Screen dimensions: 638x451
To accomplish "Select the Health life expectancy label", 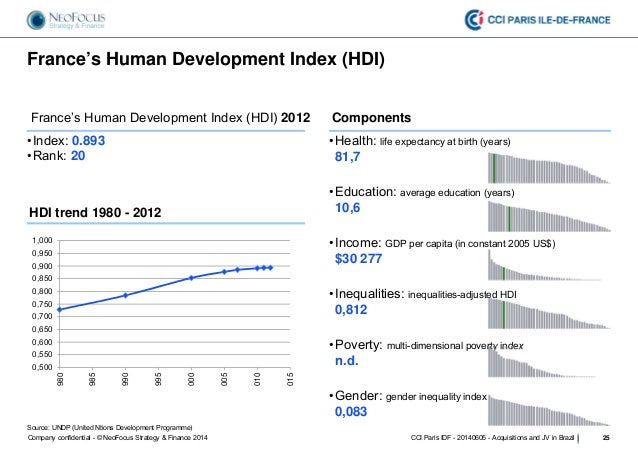I will point(422,141).
